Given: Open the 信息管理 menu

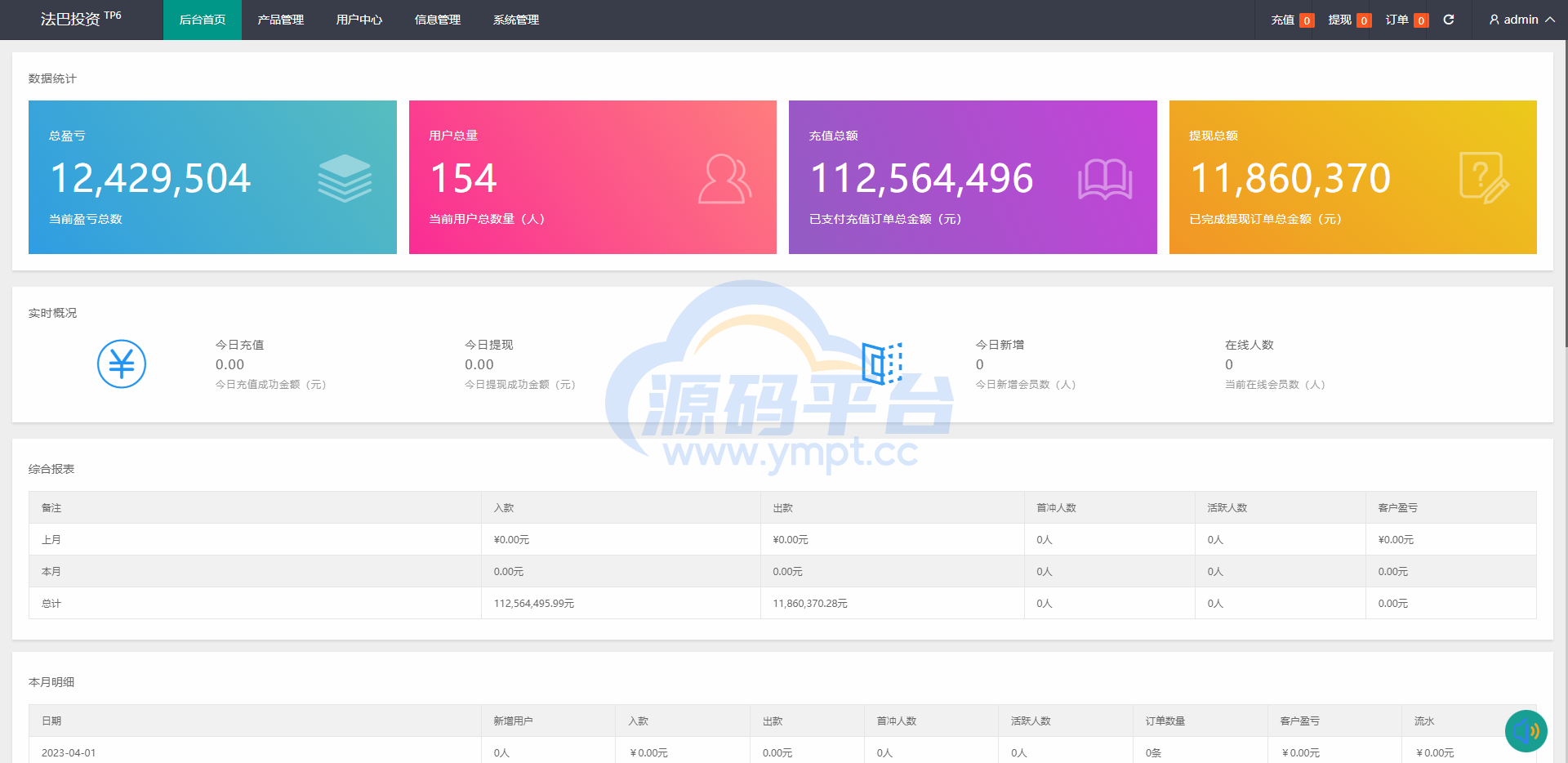Looking at the screenshot, I should click(438, 20).
